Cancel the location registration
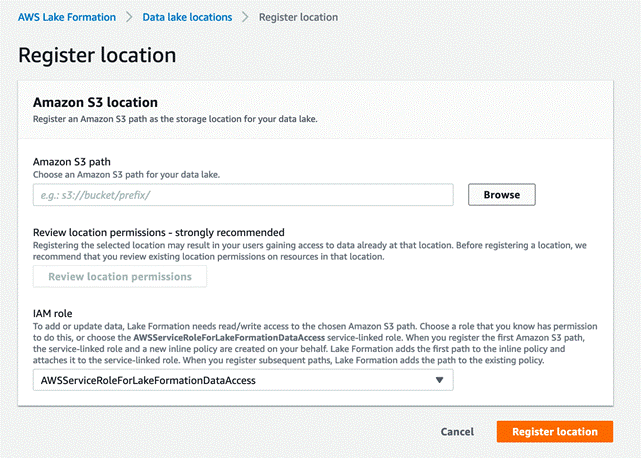 click(457, 432)
